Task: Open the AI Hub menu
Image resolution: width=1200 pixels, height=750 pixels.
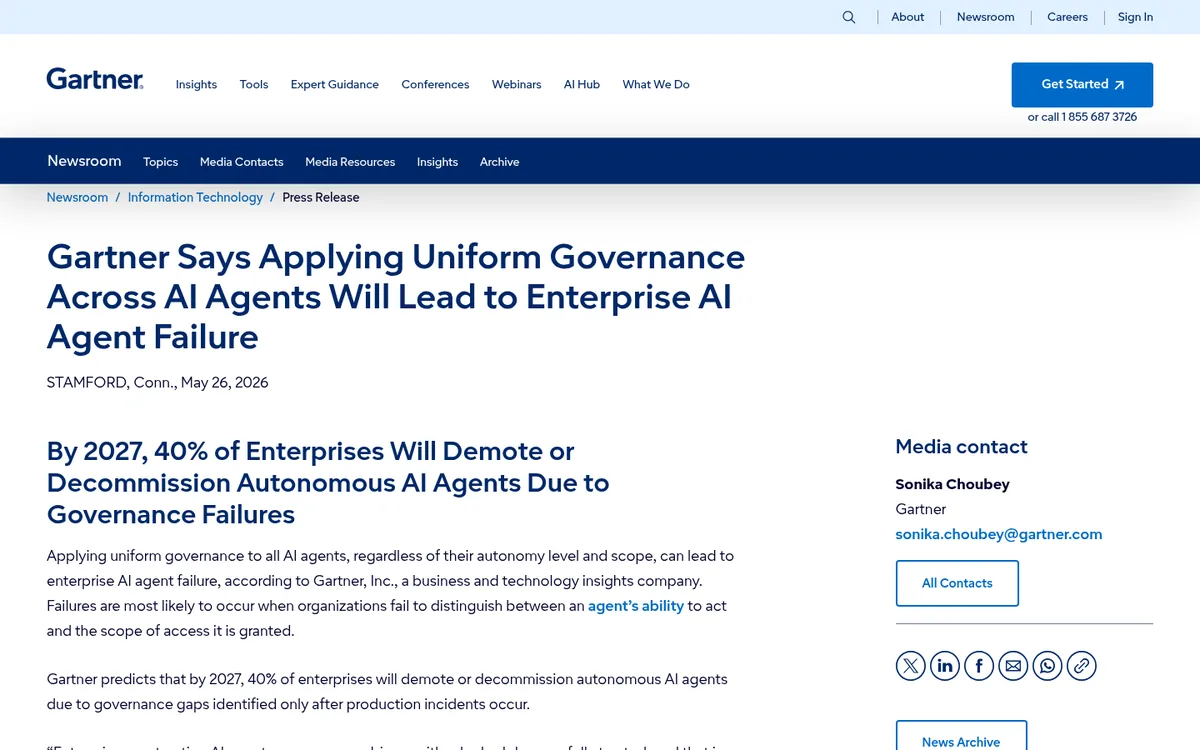Action: 582,85
